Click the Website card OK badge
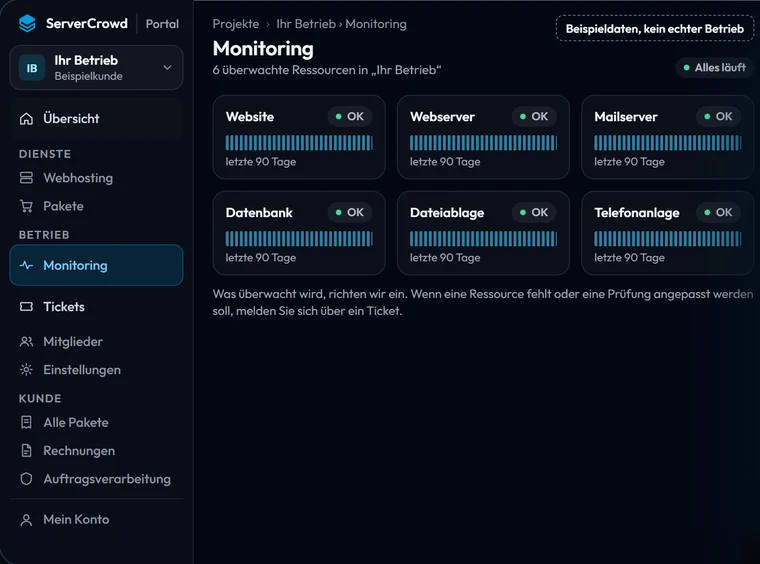This screenshot has height=564, width=760. point(349,117)
